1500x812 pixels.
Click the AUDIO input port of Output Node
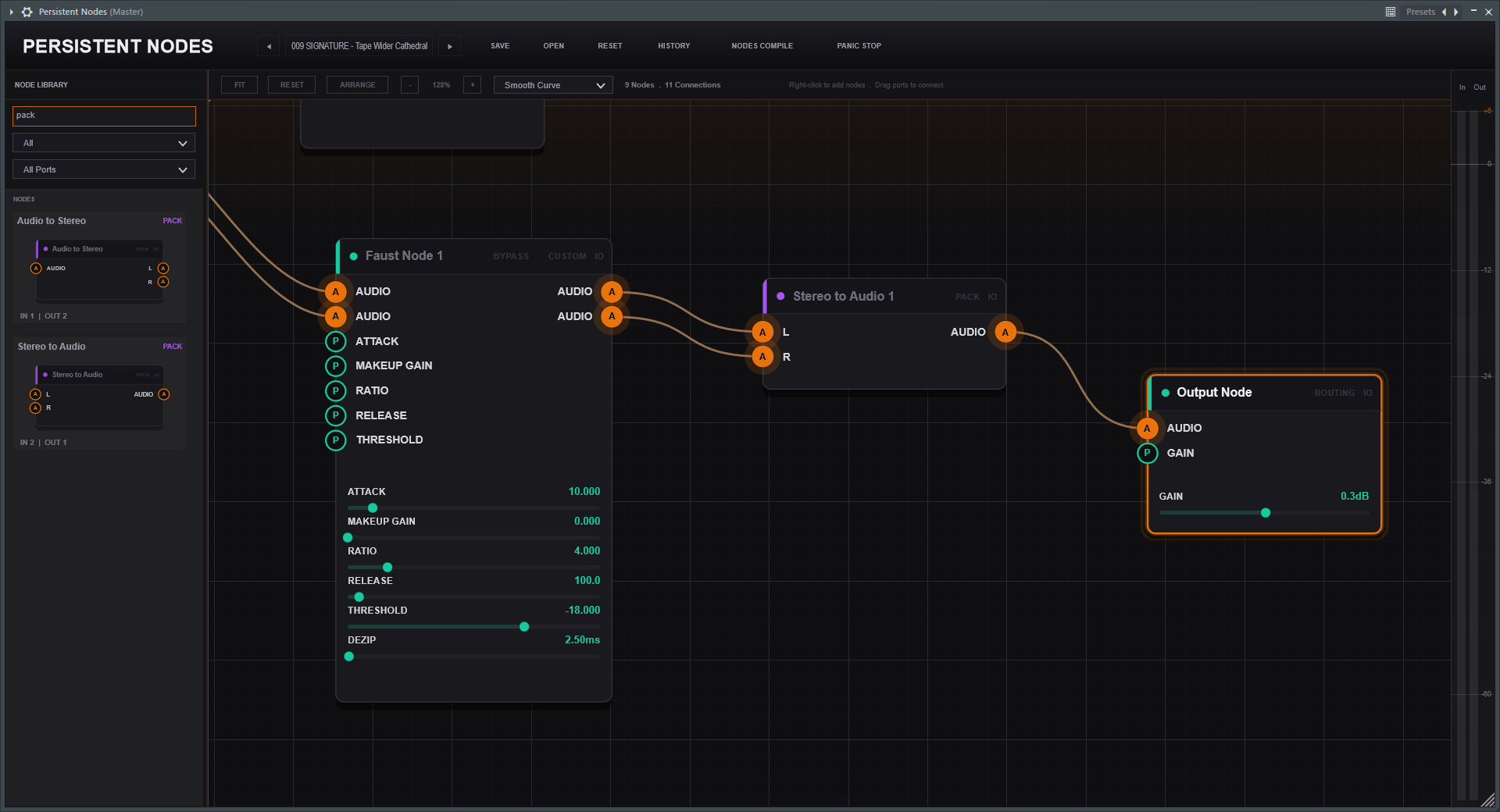coord(1147,429)
